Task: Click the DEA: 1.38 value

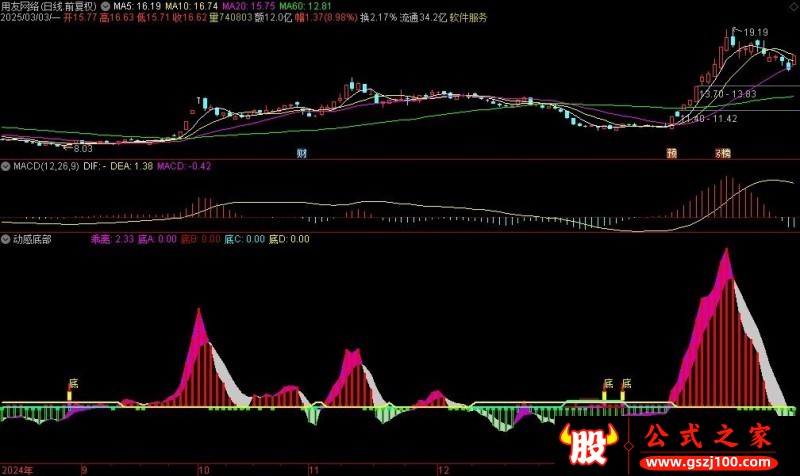Action: coord(132,166)
